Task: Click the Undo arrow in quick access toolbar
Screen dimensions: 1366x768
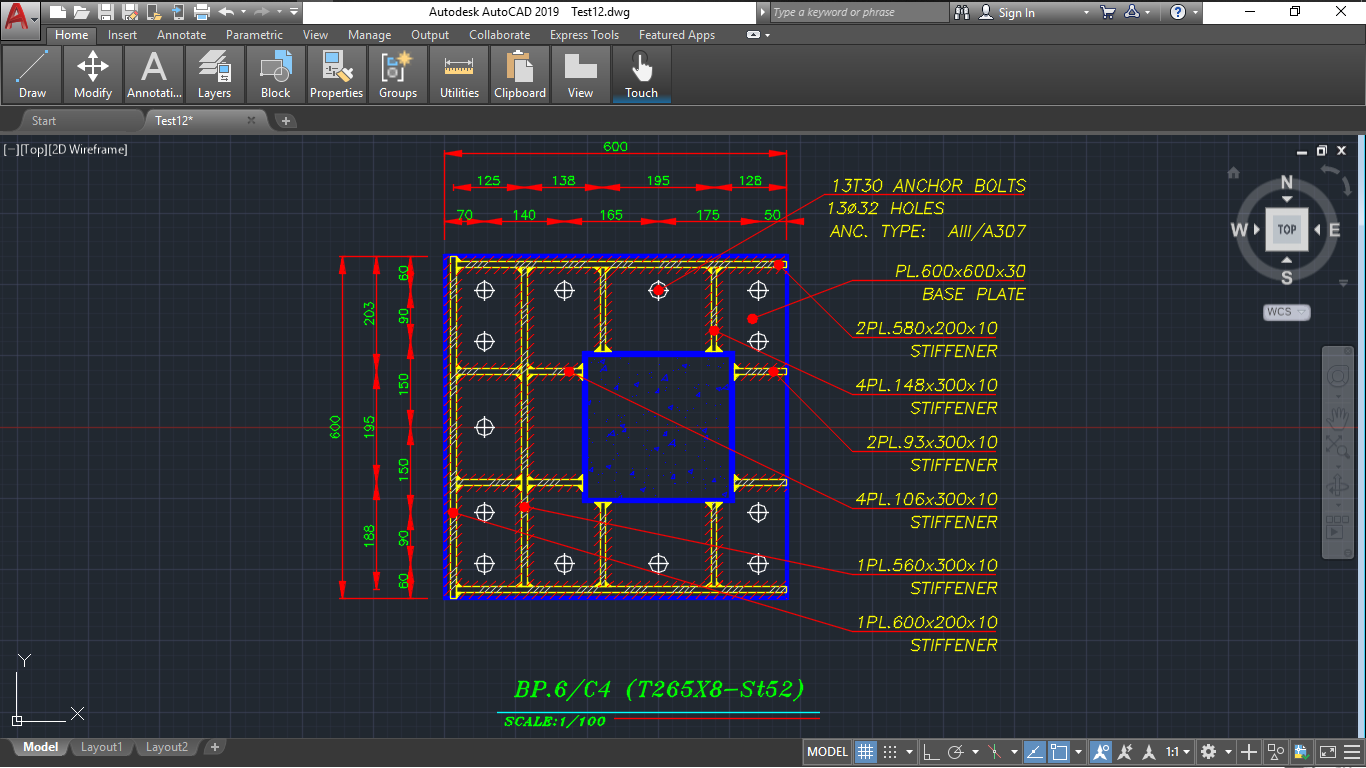Action: 226,12
